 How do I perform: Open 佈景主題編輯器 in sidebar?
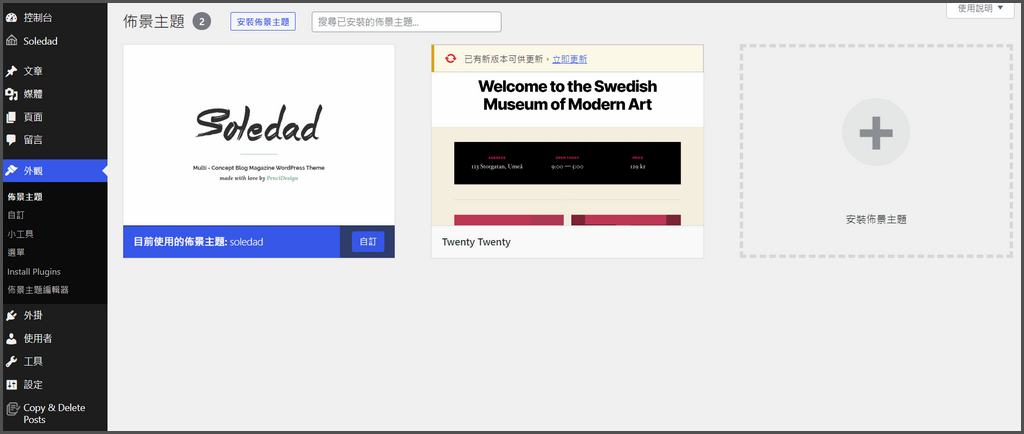coord(38,290)
